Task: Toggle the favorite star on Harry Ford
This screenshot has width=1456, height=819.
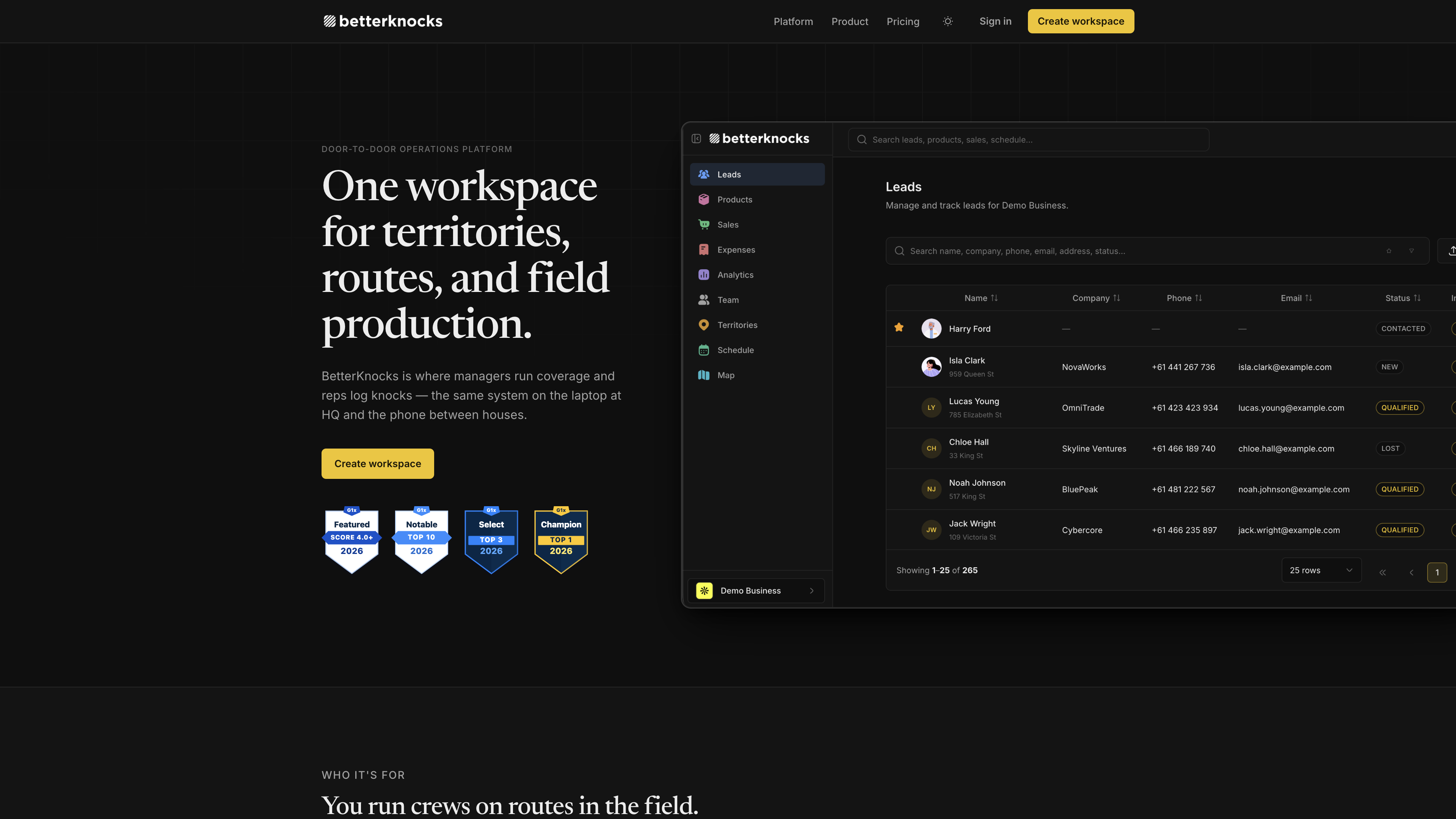Action: pyautogui.click(x=899, y=327)
